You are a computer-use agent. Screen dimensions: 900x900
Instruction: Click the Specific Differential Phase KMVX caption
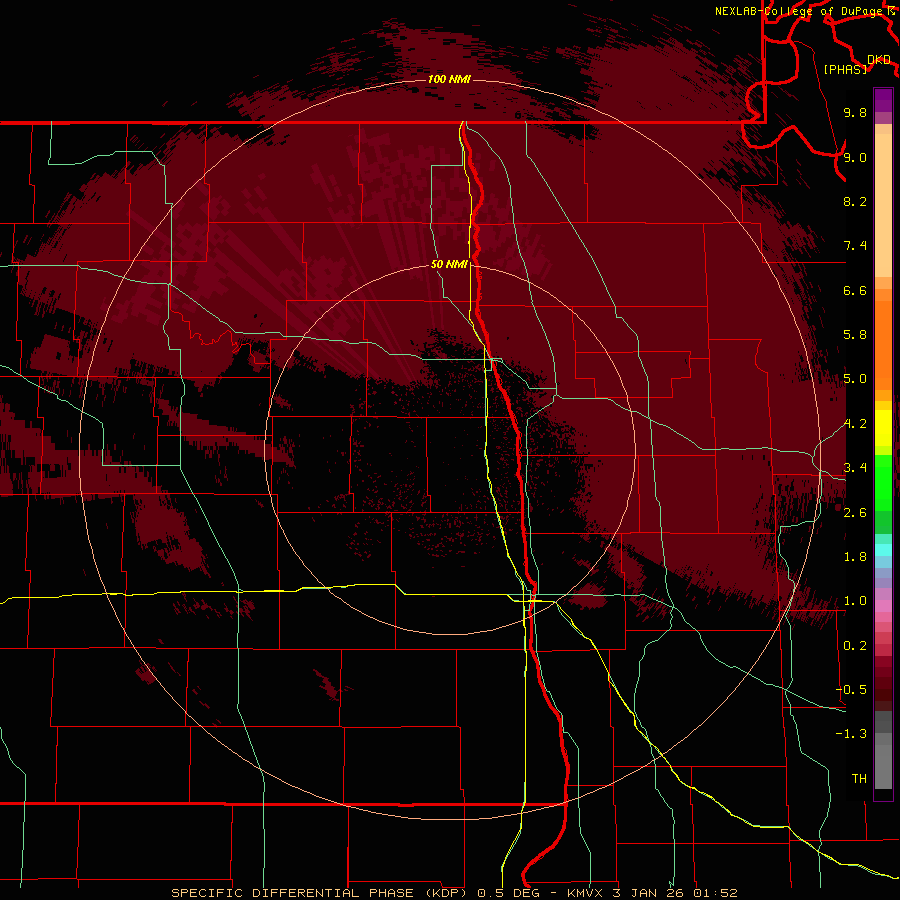[454, 893]
